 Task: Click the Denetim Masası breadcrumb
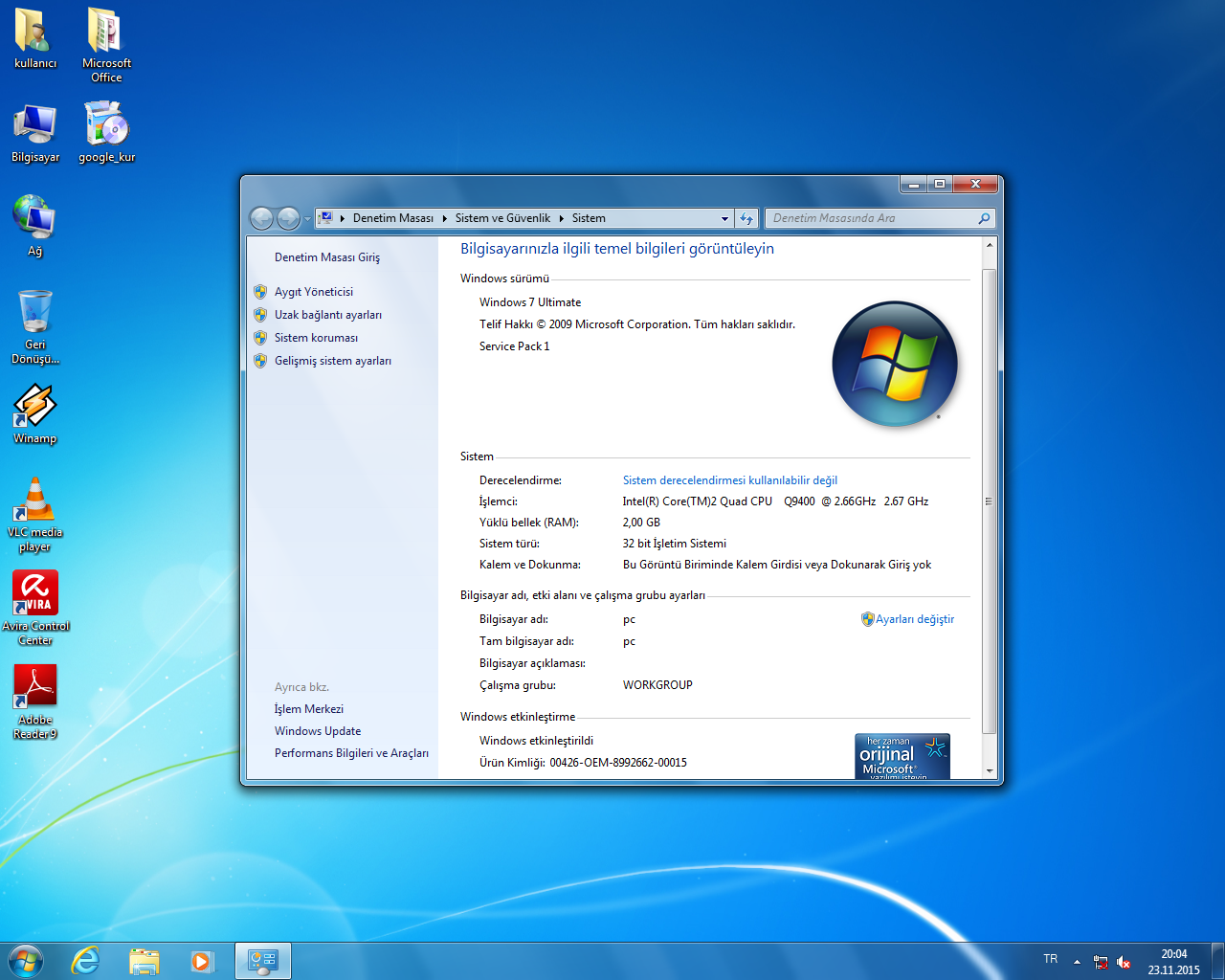(x=393, y=218)
